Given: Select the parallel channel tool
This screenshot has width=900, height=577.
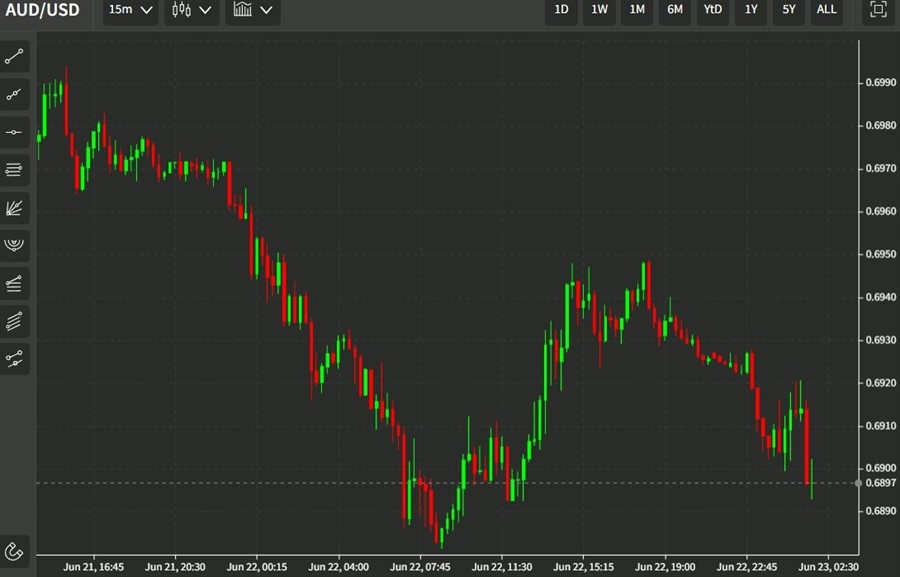Looking at the screenshot, I should click(x=14, y=321).
